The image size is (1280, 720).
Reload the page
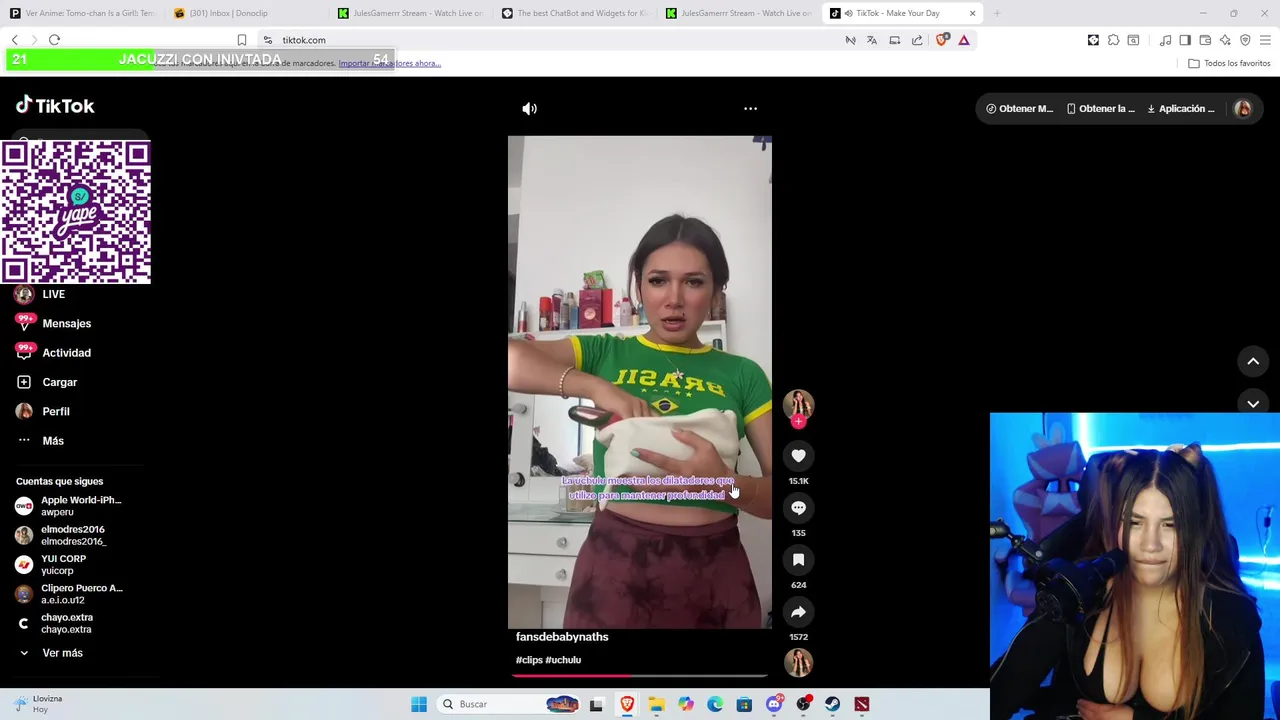pyautogui.click(x=54, y=40)
